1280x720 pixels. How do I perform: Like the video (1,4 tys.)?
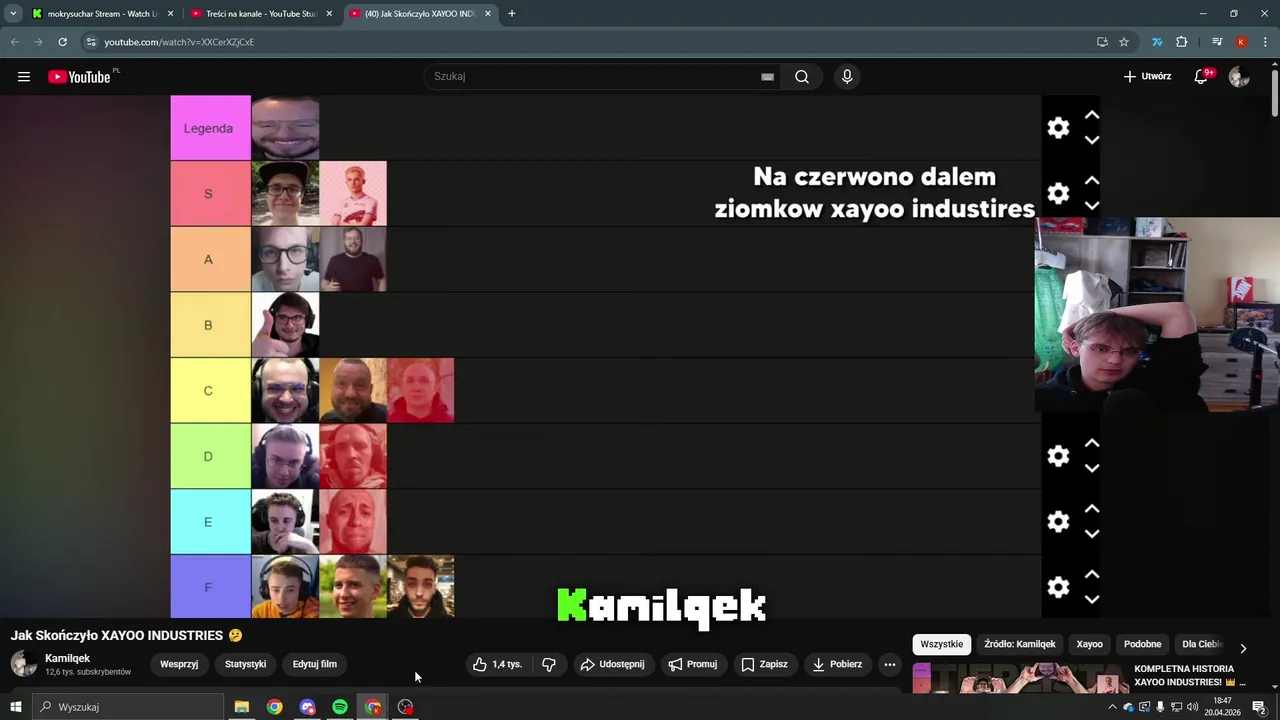[x=498, y=664]
